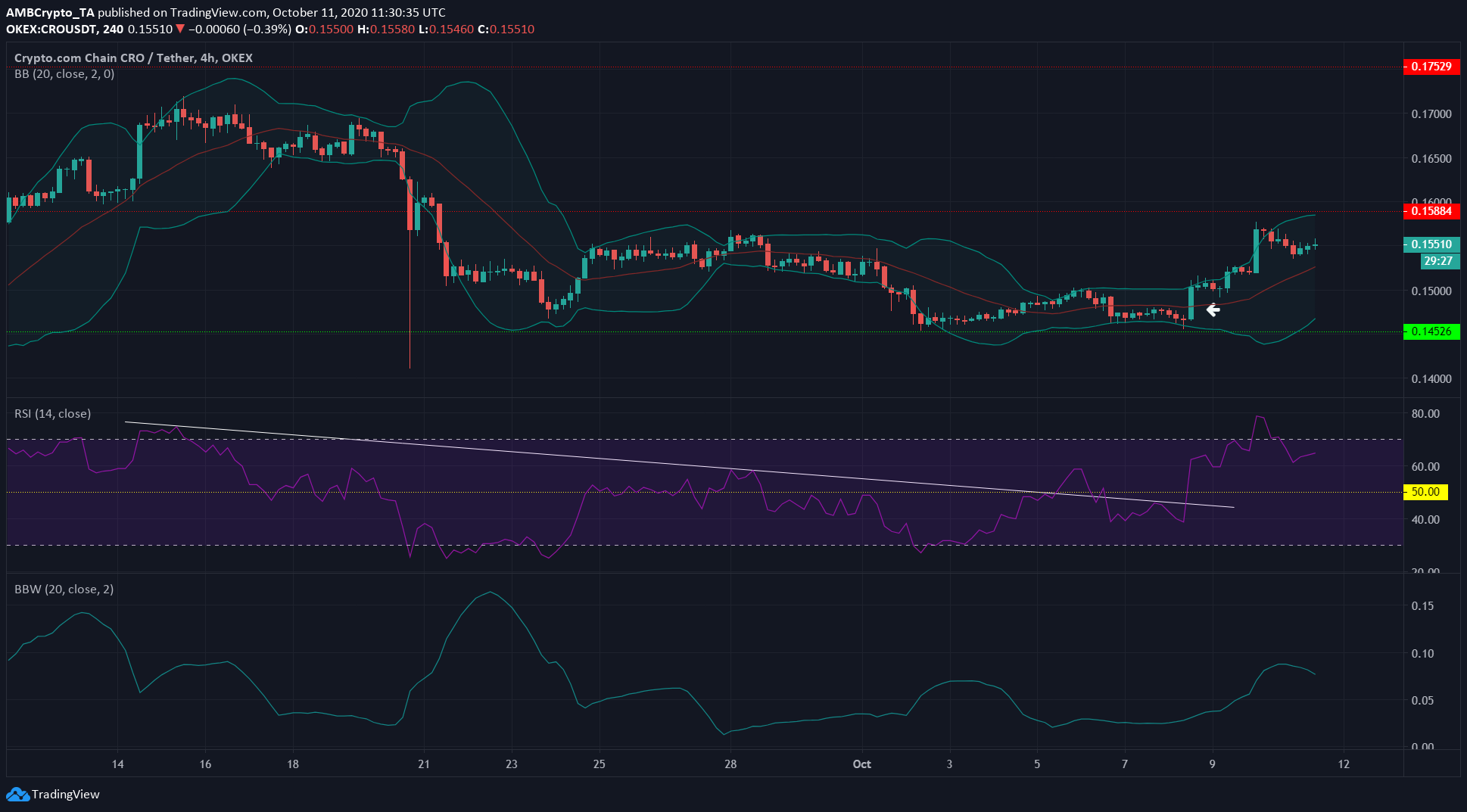This screenshot has height=812, width=1467.
Task: Click the RSI (14, close) indicator legend
Action: point(53,414)
